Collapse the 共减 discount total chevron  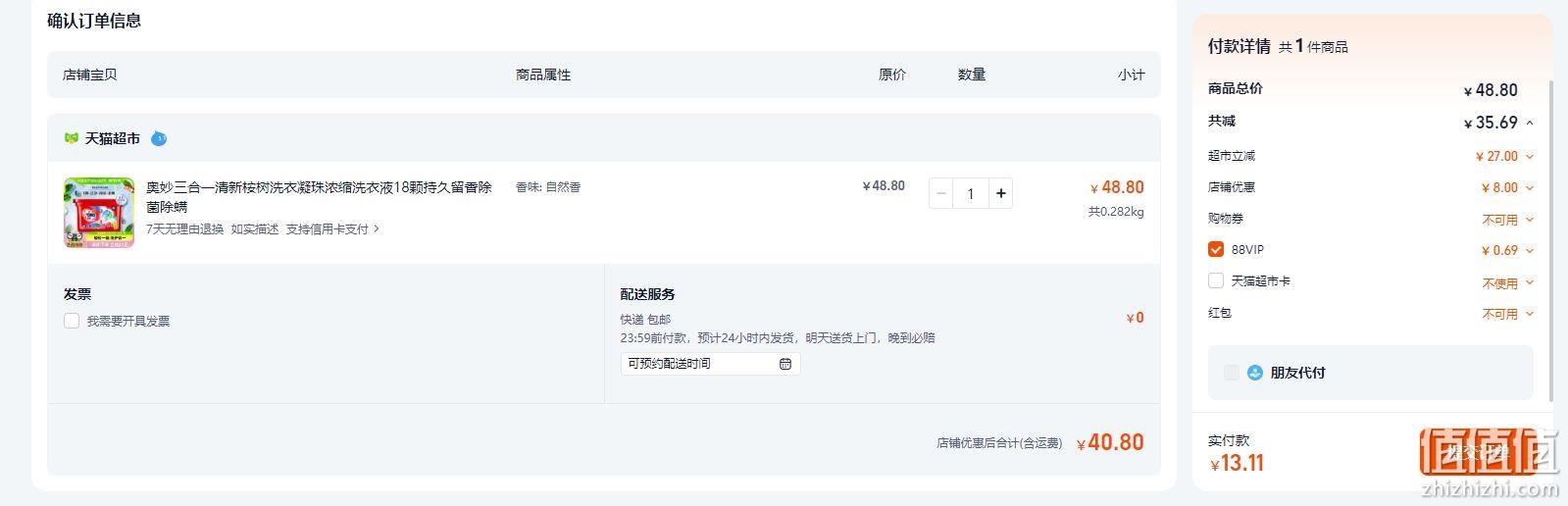[1530, 123]
